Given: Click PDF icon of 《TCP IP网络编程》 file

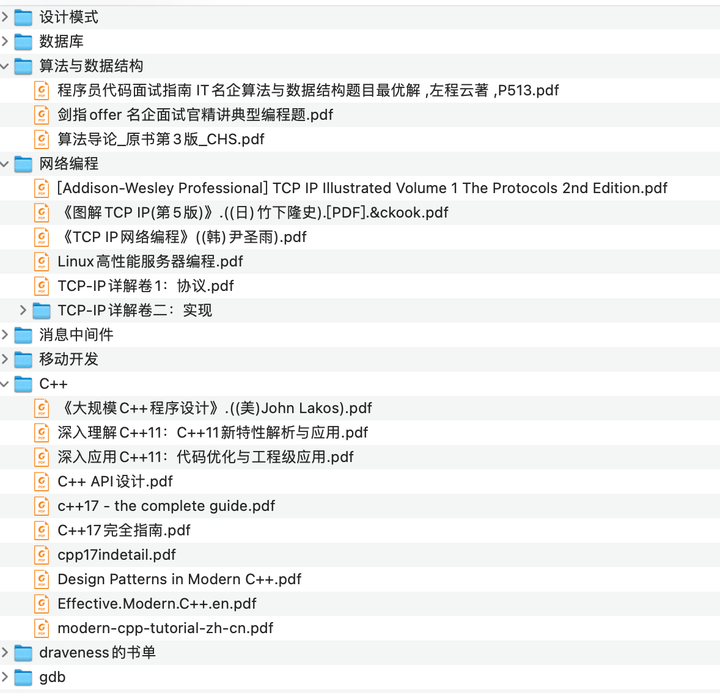Looking at the screenshot, I should [x=41, y=237].
